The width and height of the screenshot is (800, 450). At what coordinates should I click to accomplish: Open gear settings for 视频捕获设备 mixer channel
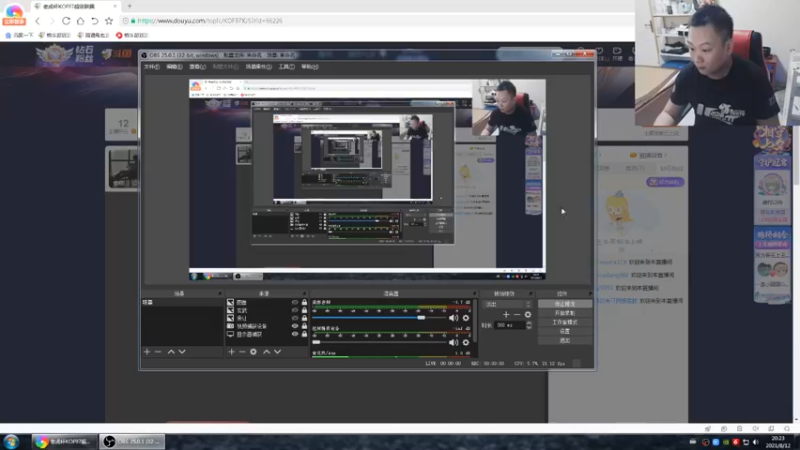466,342
